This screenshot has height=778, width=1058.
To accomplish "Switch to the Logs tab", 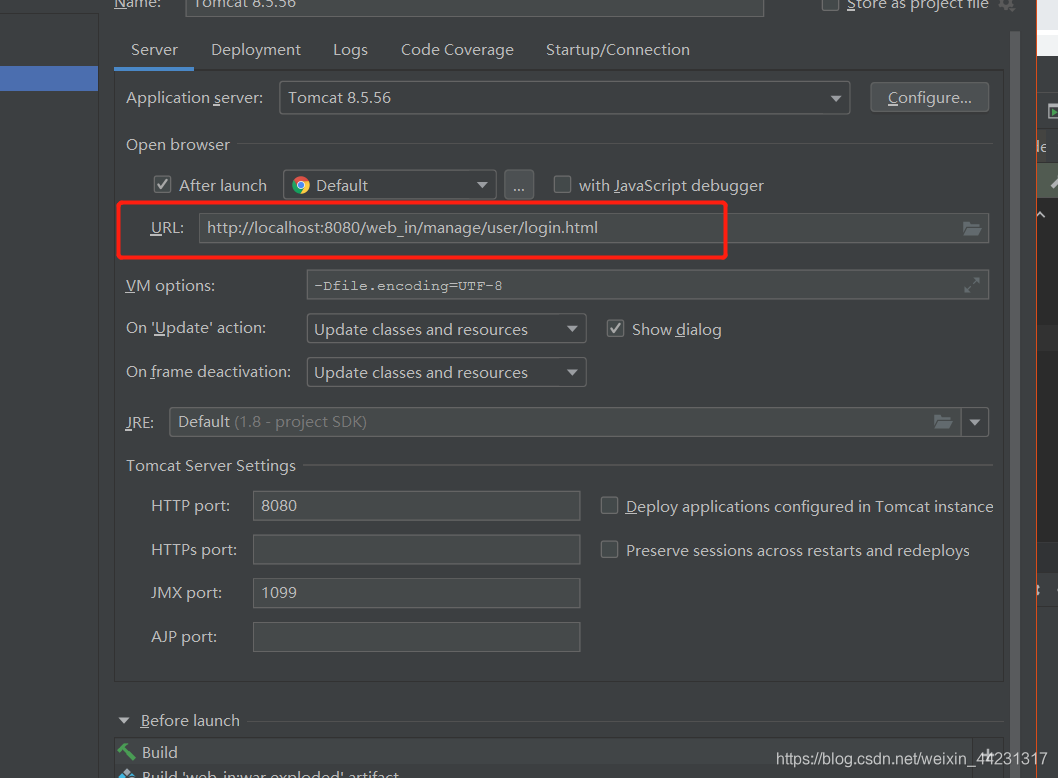I will tap(350, 50).
